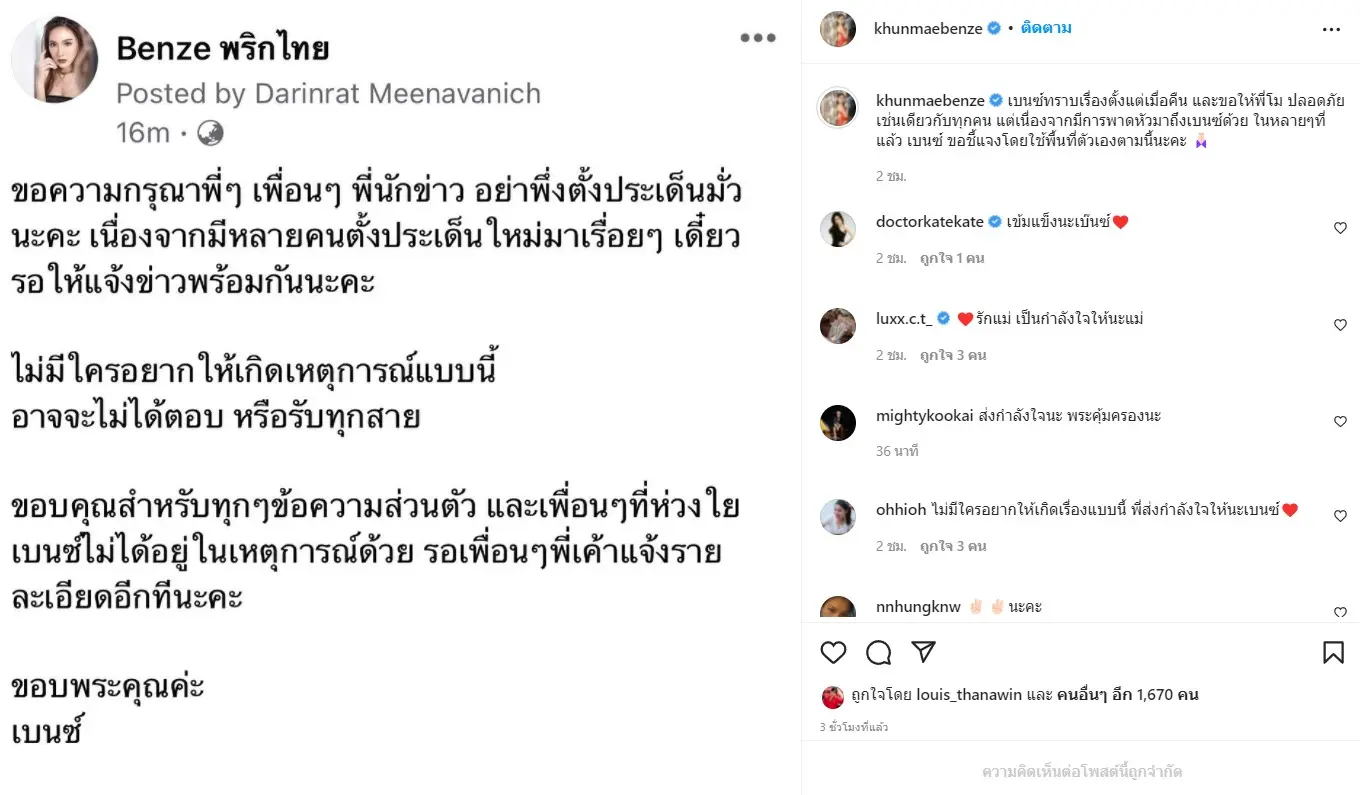View luxx.c.t_'s profile avatar

[838, 326]
